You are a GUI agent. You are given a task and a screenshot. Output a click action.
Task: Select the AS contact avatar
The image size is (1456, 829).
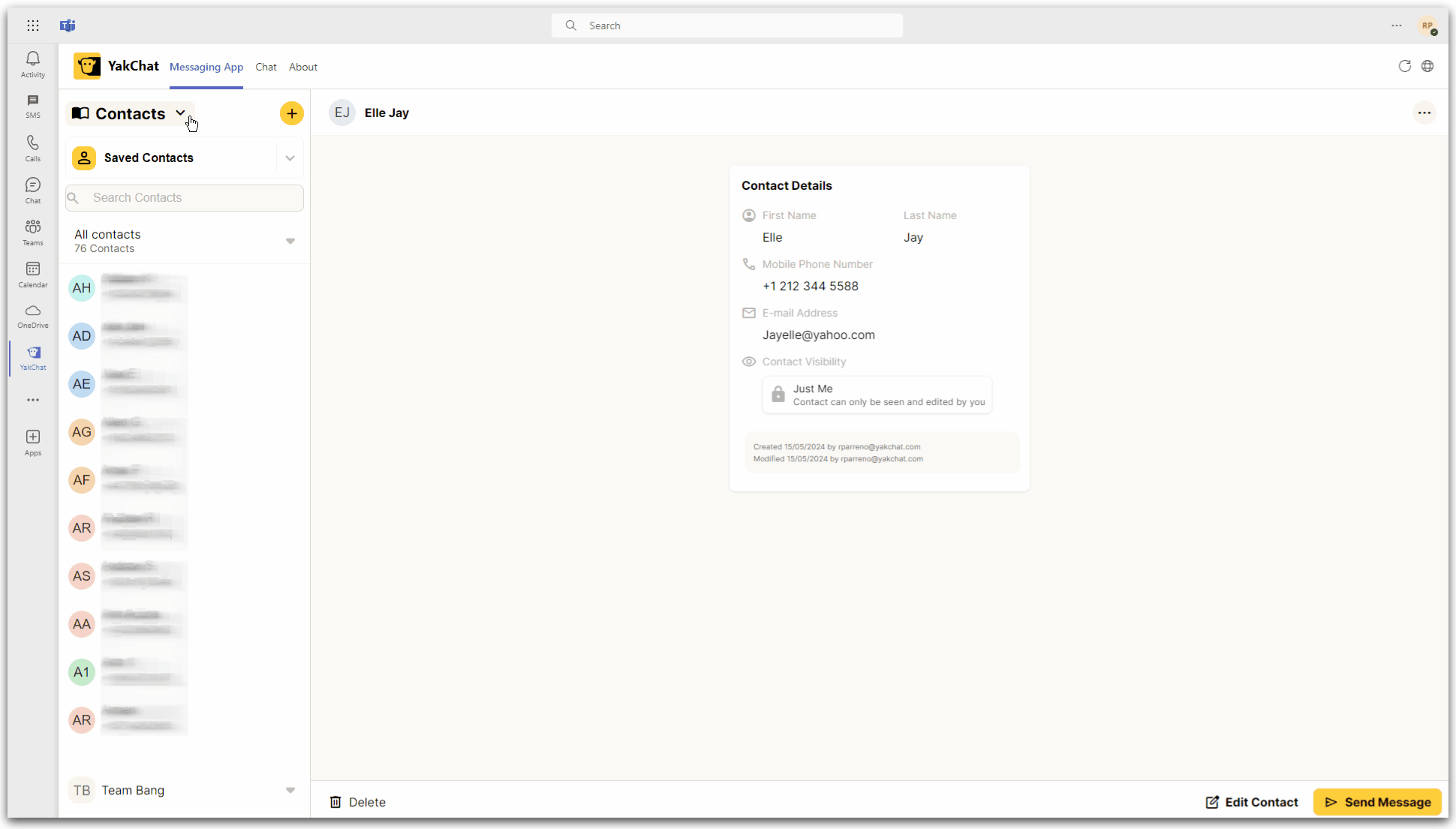[82, 576]
